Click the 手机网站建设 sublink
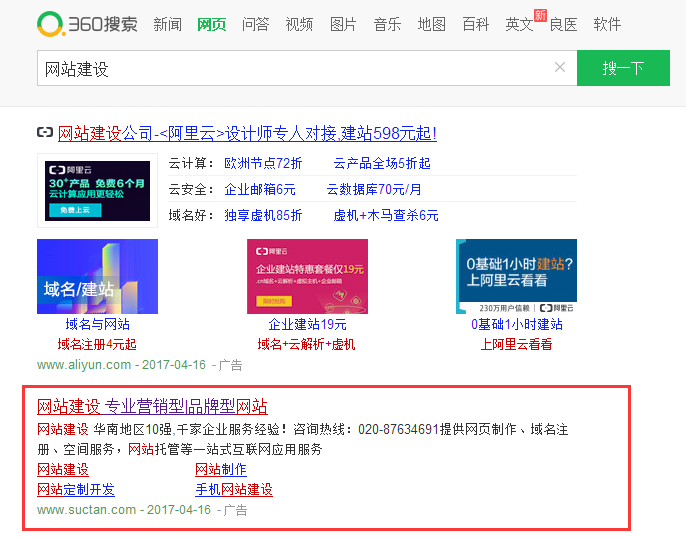The height and width of the screenshot is (538, 686). coord(233,490)
